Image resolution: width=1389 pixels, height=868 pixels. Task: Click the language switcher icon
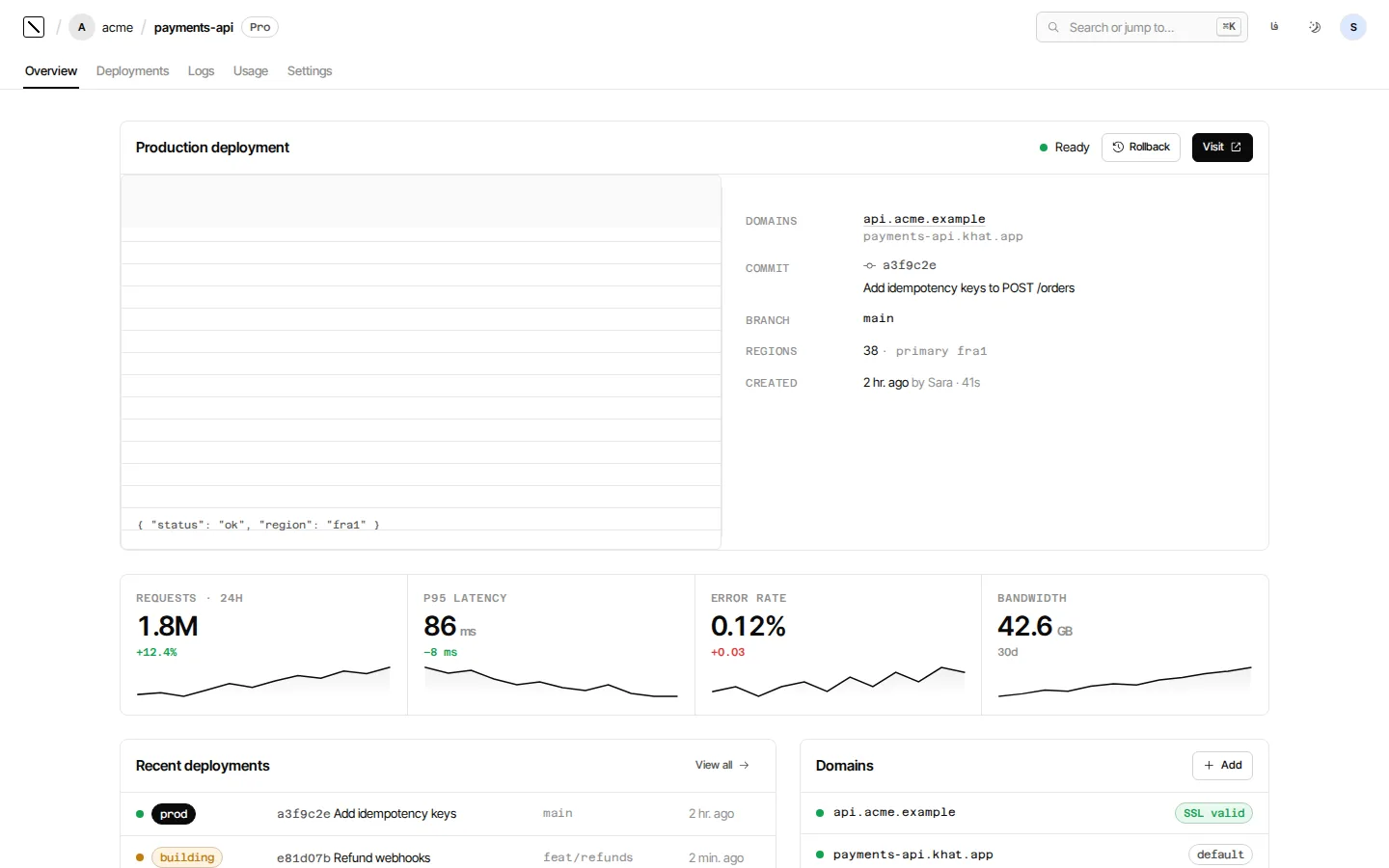tap(1274, 27)
